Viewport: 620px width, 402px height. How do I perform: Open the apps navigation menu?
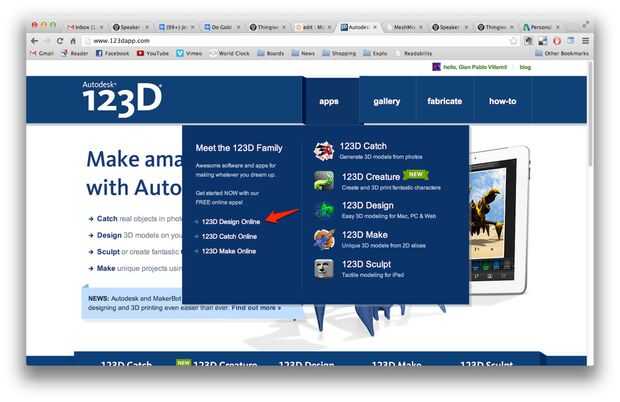tap(329, 101)
